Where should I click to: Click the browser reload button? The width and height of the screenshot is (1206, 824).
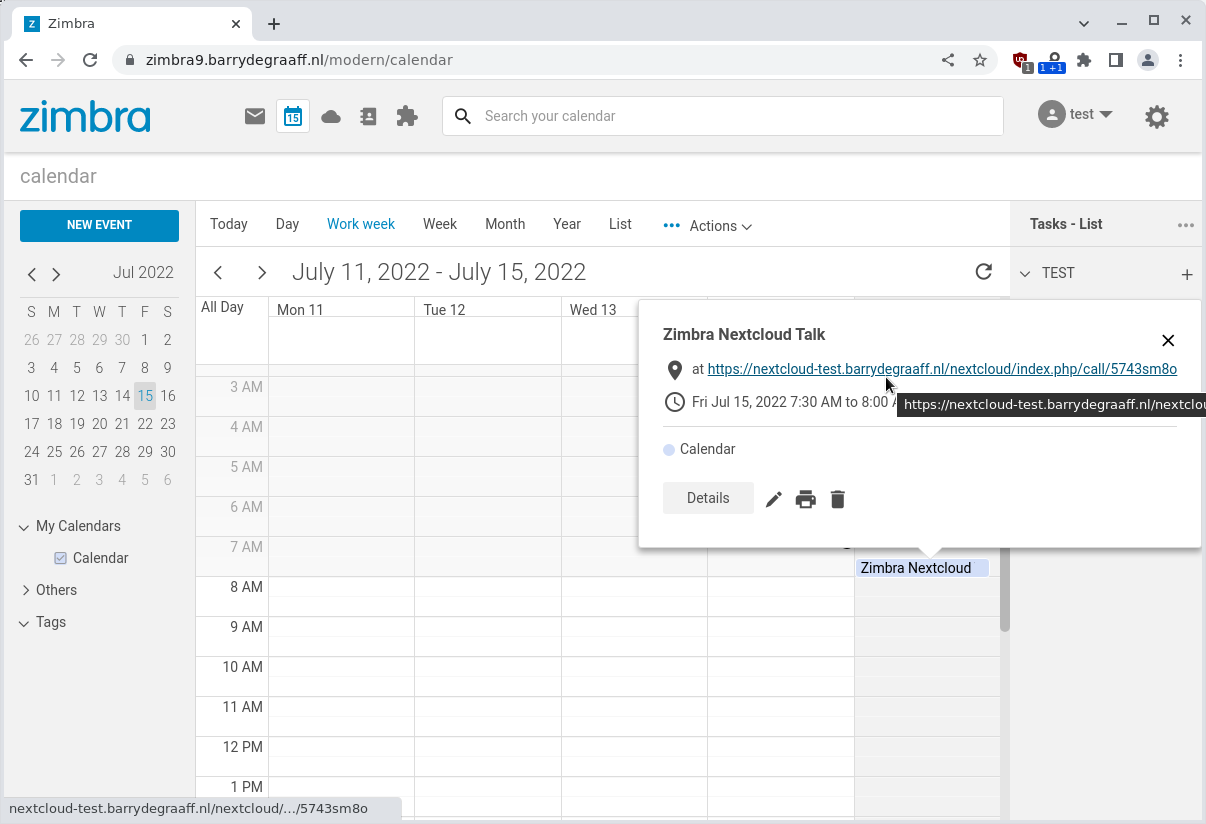pyautogui.click(x=90, y=60)
